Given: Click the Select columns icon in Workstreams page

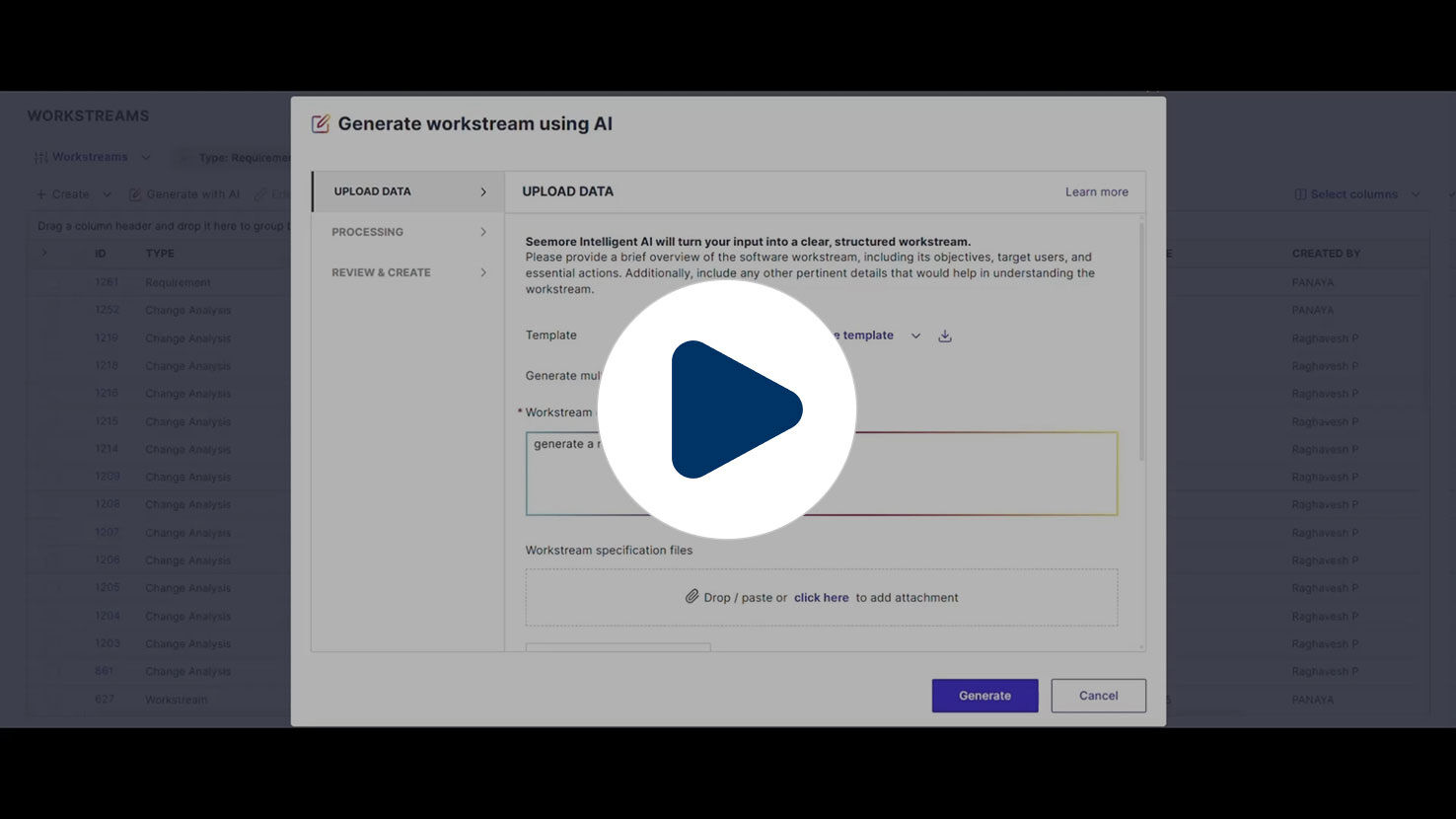Looking at the screenshot, I should (x=1300, y=194).
